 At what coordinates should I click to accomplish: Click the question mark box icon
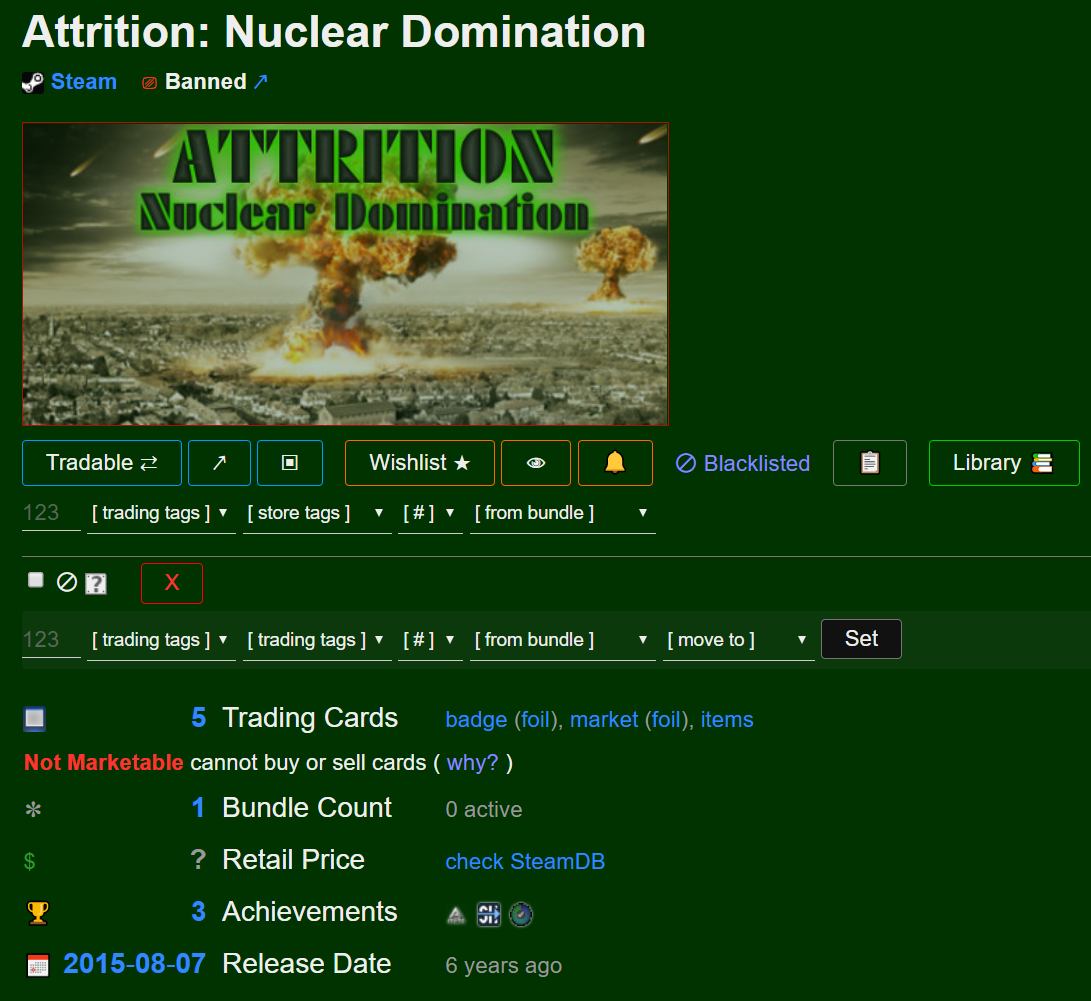96,583
